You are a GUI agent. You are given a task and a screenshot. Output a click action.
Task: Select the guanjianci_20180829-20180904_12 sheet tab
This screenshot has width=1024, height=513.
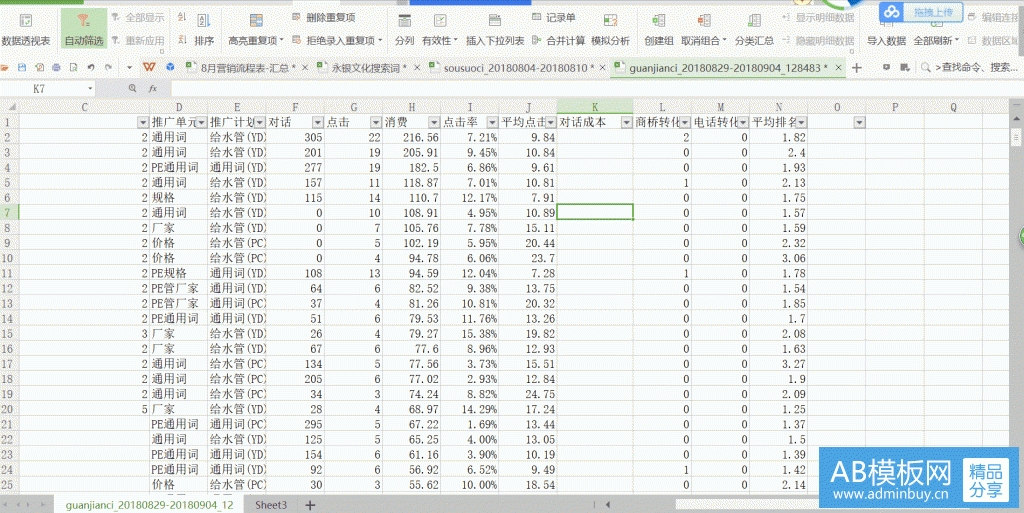point(149,505)
